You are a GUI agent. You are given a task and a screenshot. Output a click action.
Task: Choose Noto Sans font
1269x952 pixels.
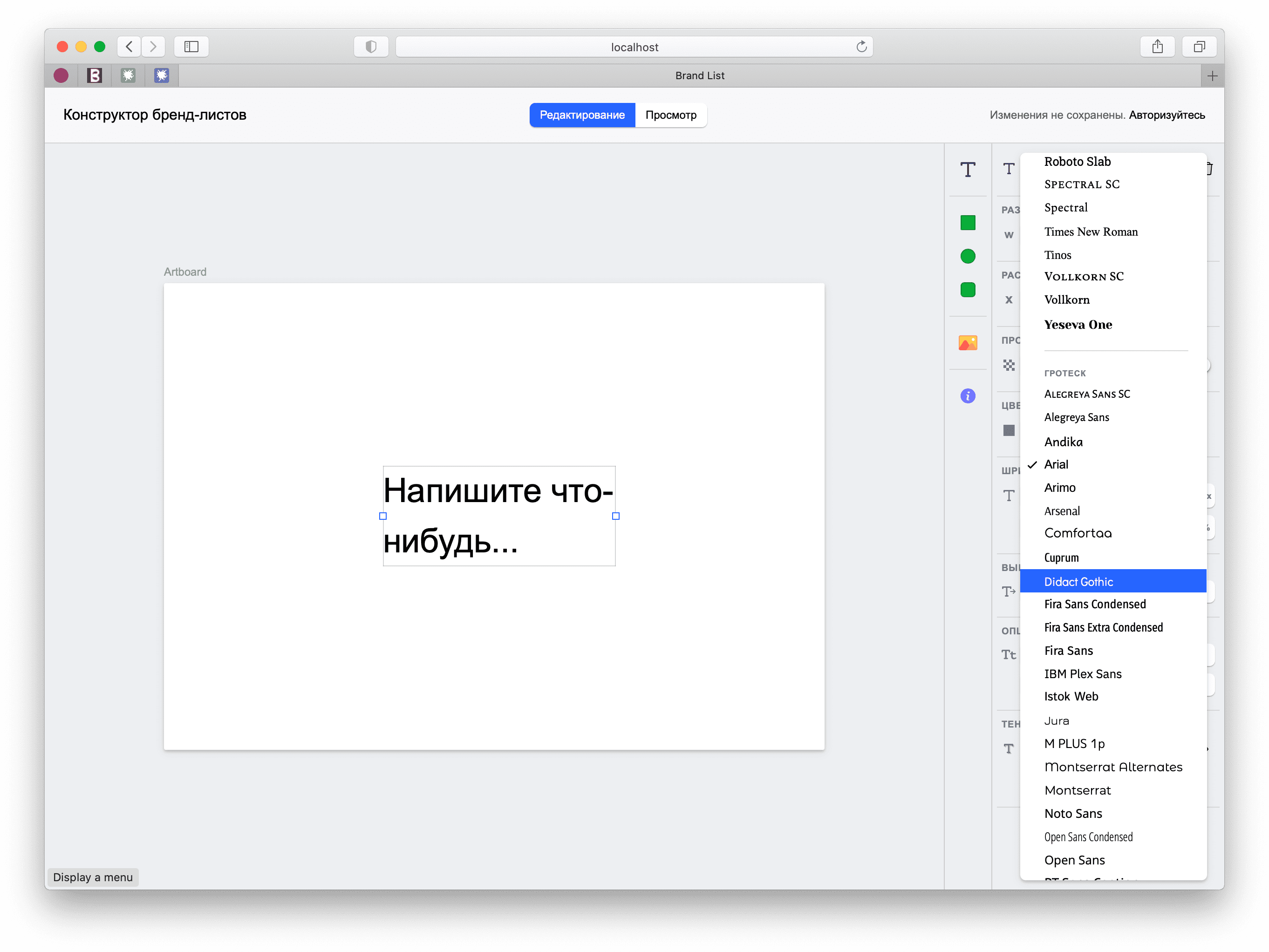tap(1113, 814)
